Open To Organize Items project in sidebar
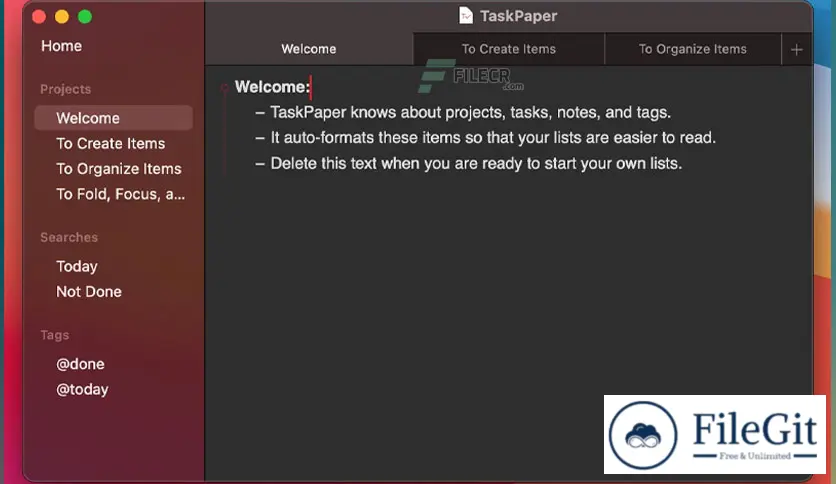The height and width of the screenshot is (484, 836). click(119, 168)
